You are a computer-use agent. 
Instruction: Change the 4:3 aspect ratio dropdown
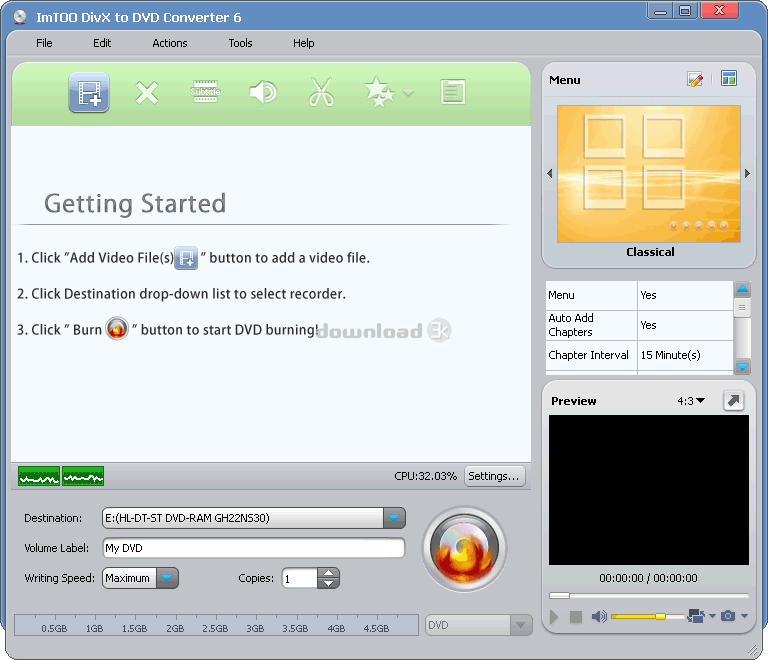click(x=690, y=401)
